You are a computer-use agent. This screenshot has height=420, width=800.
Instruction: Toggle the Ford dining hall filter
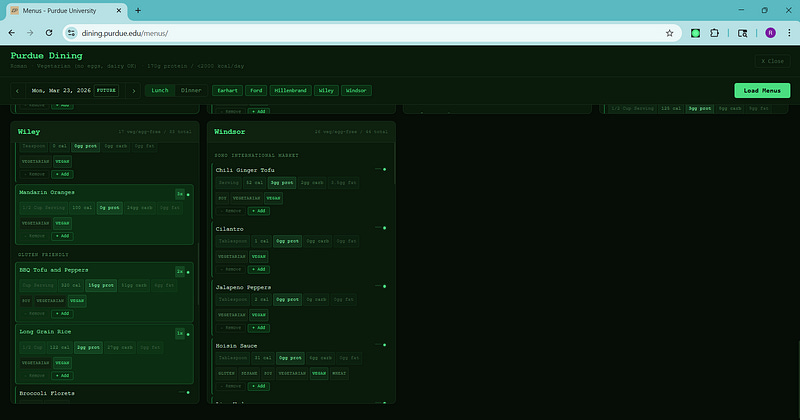pyautogui.click(x=256, y=90)
